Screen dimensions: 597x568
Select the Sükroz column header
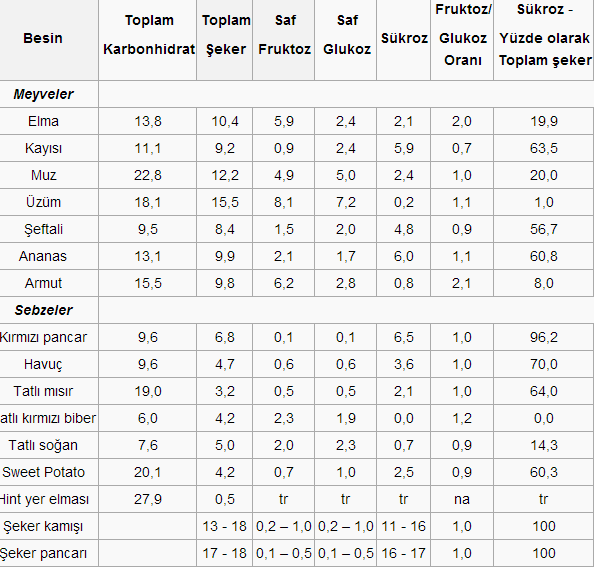(404, 38)
